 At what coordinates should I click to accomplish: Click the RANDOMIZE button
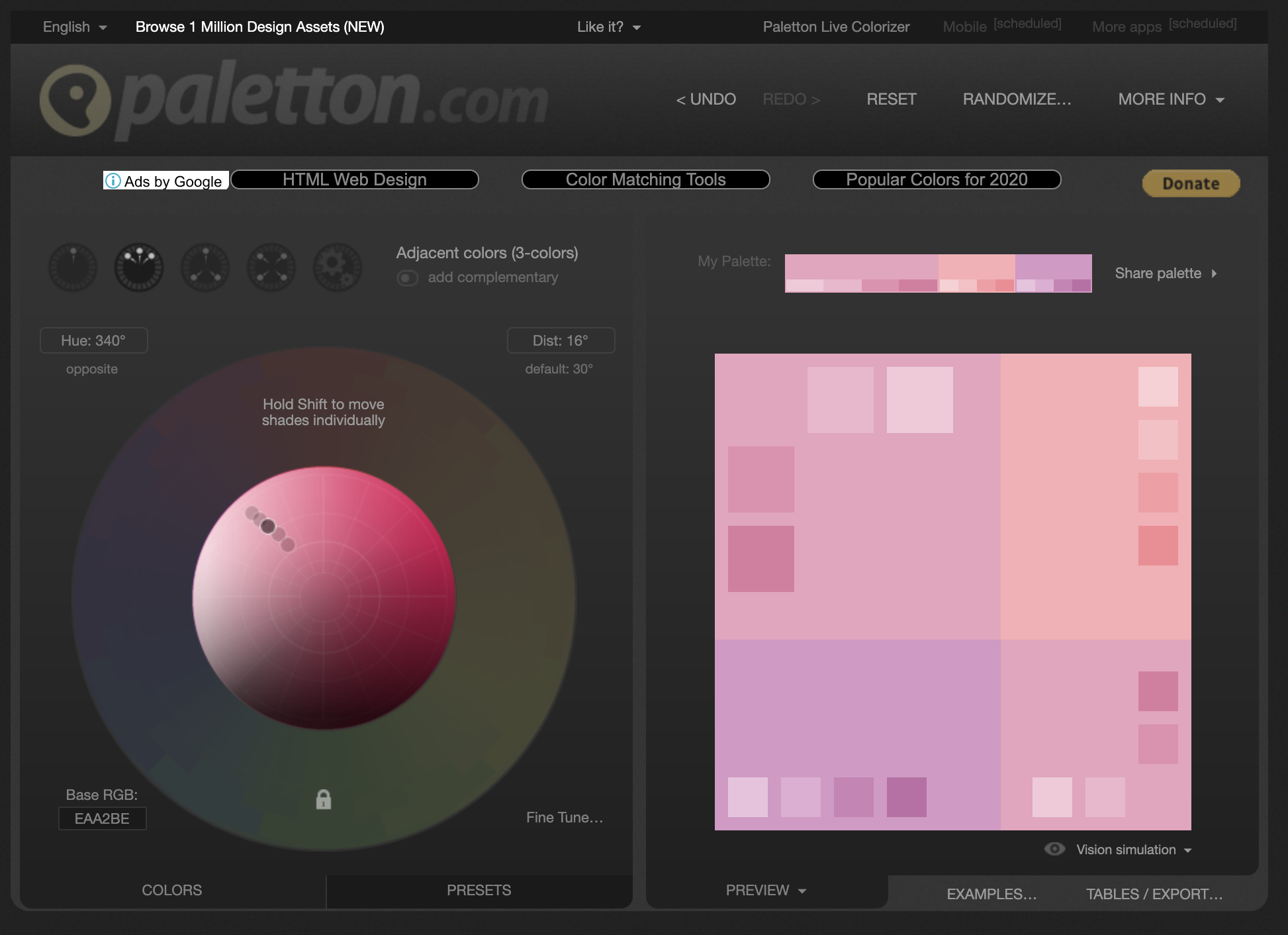(x=1017, y=99)
